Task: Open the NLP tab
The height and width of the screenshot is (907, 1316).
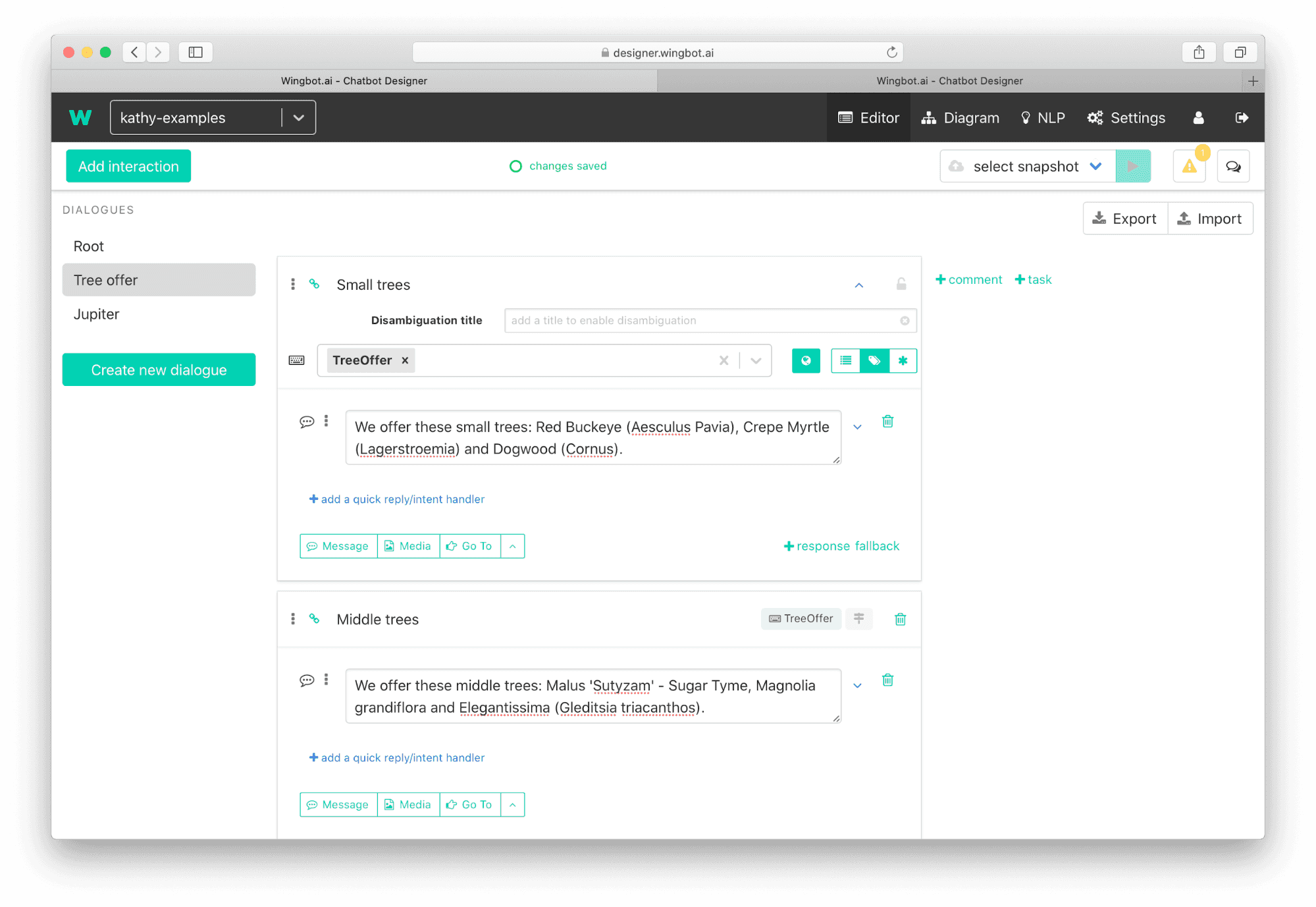Action: (x=1042, y=117)
